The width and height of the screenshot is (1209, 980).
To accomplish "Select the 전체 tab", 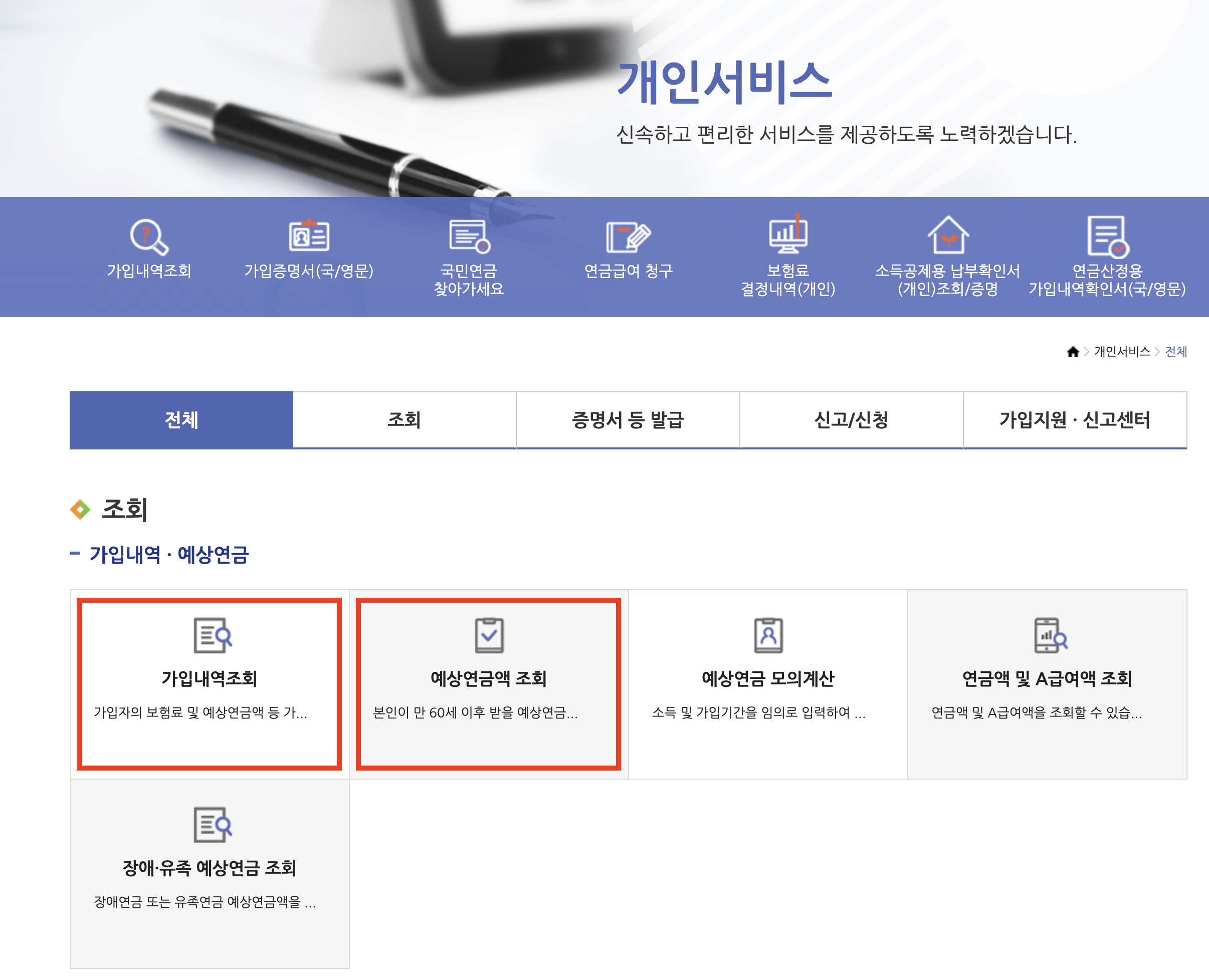I will 181,420.
